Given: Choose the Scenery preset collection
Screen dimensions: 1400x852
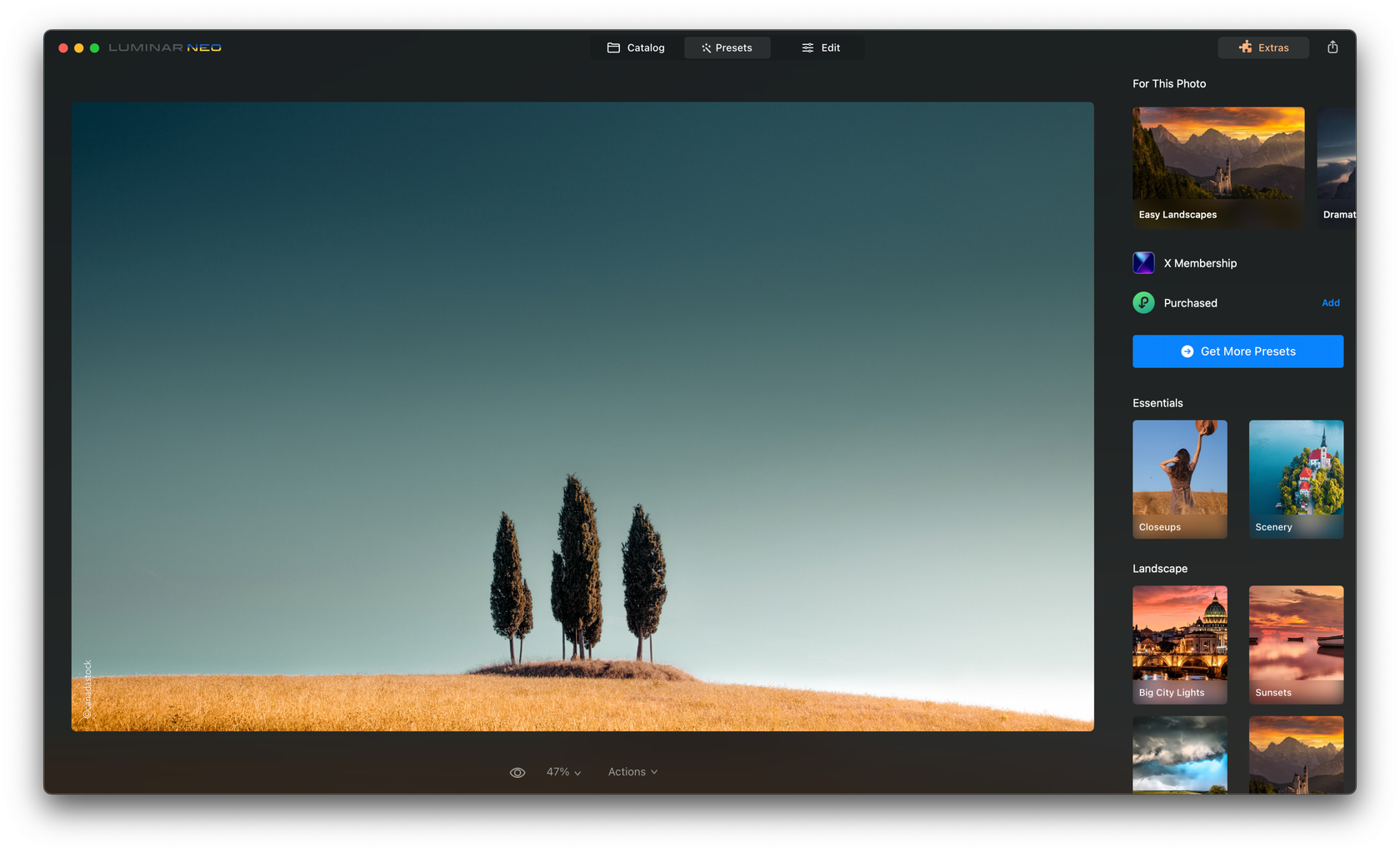Looking at the screenshot, I should tap(1295, 479).
